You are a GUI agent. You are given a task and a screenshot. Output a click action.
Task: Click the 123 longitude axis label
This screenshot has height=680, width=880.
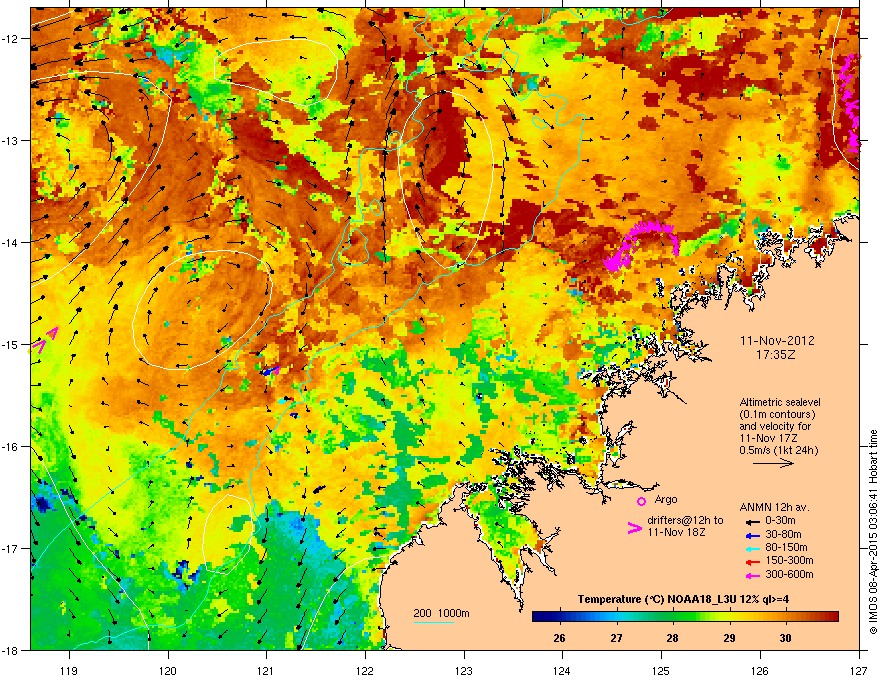pyautogui.click(x=464, y=670)
